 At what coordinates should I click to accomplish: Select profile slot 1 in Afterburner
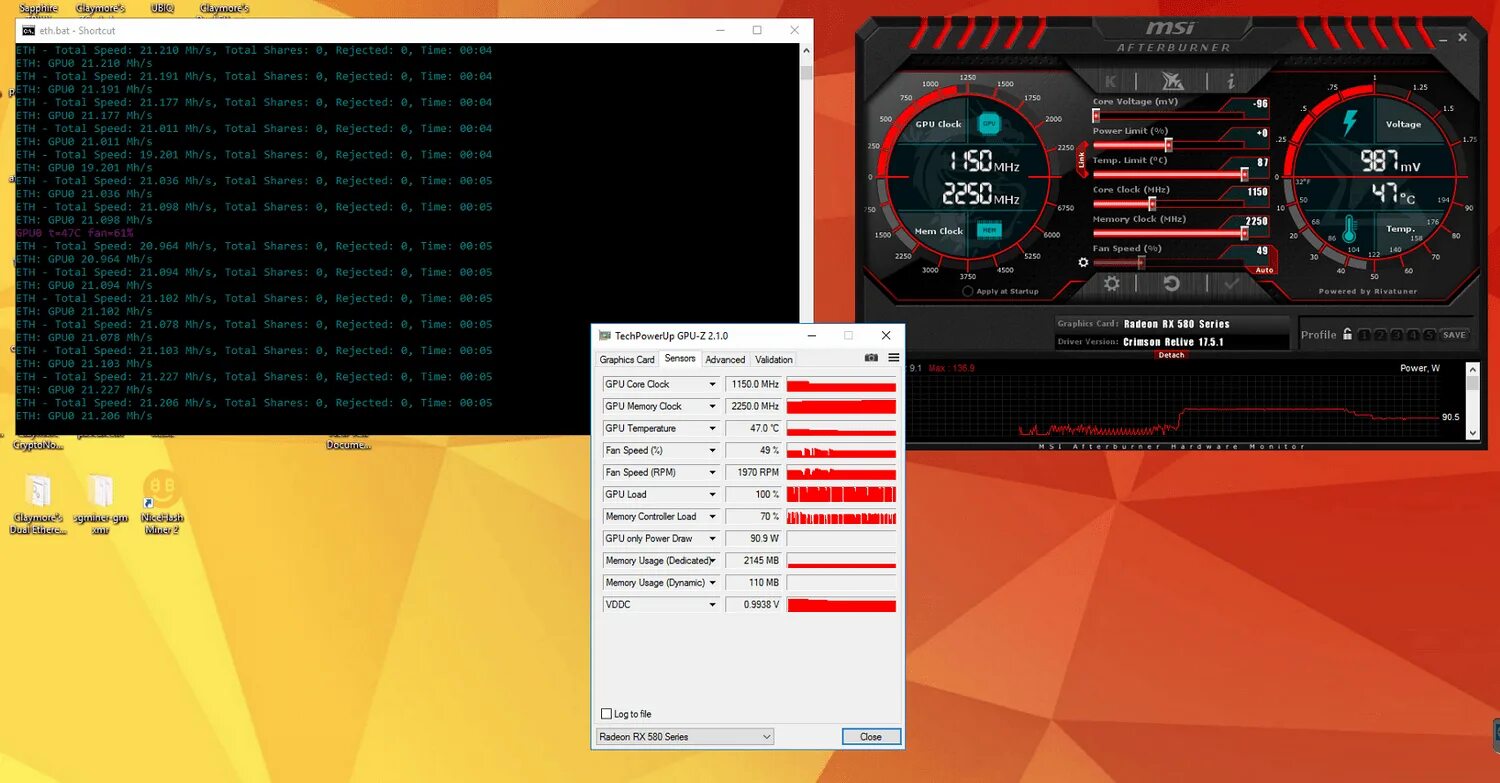click(x=1364, y=335)
